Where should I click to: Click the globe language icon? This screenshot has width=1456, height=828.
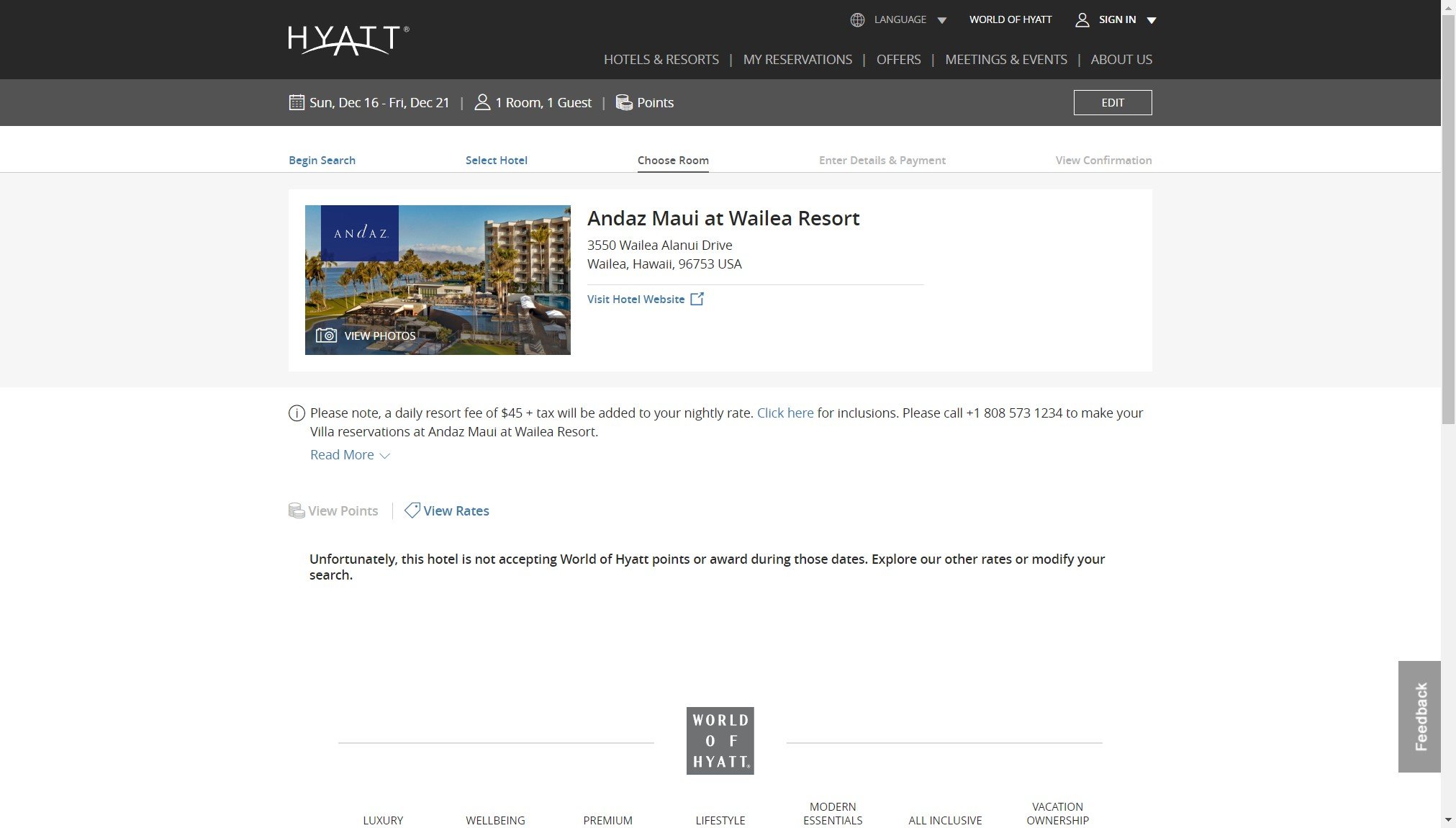point(857,20)
